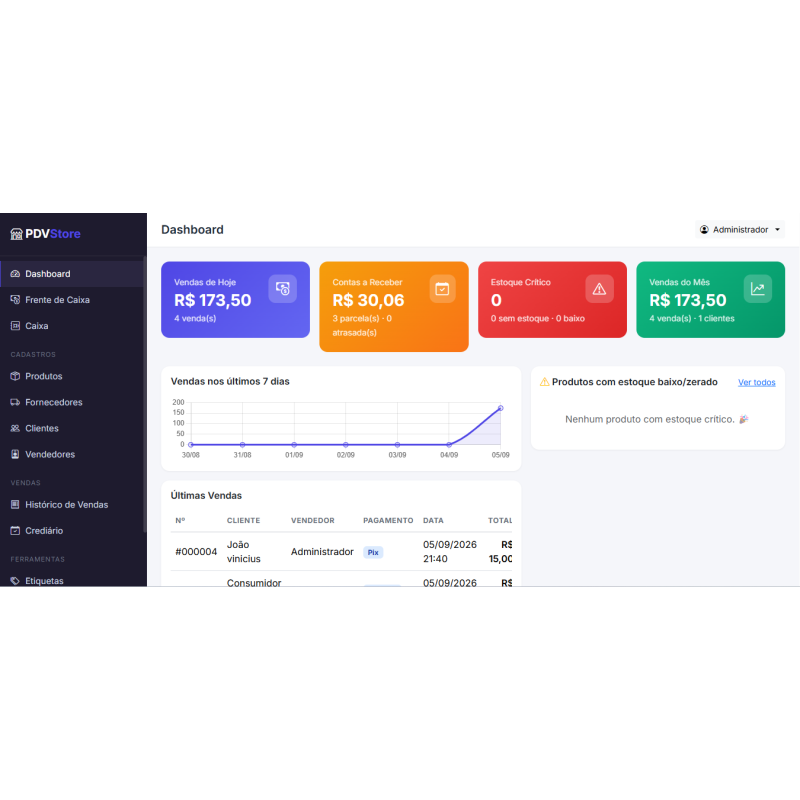800x800 pixels.
Task: Click the calendar-check icon on Contas a Receber card
Action: pos(442,289)
